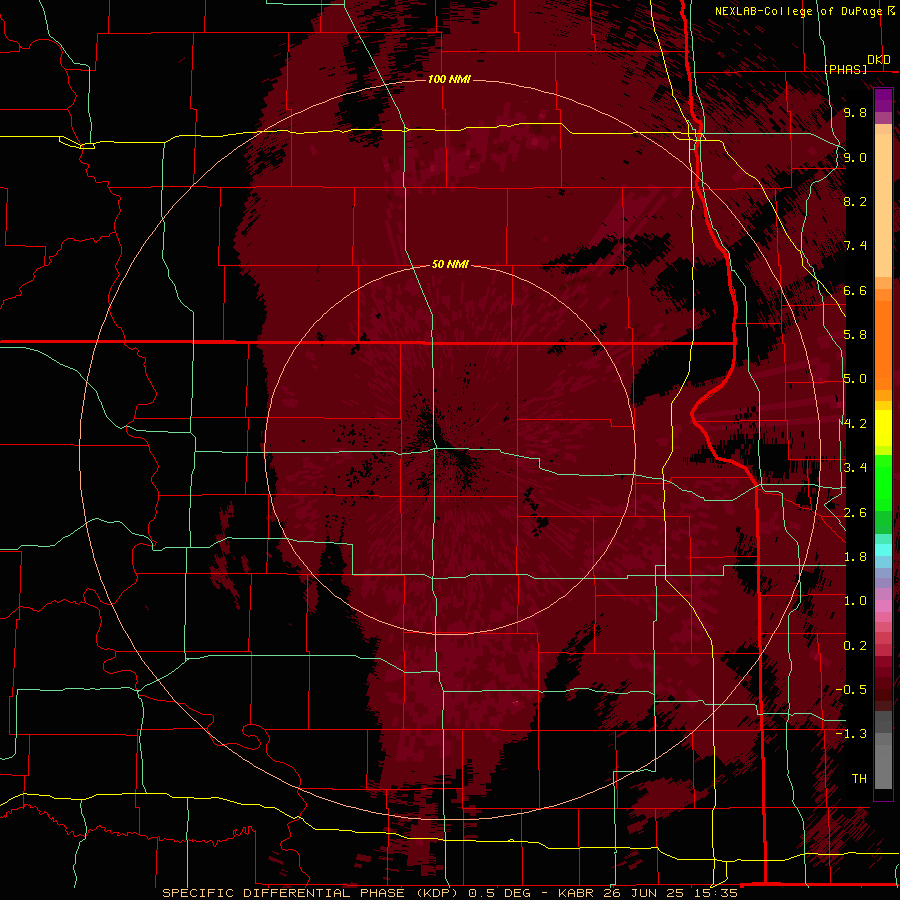900x900 pixels.
Task: Click the -0.5 legend value
Action: tap(851, 690)
